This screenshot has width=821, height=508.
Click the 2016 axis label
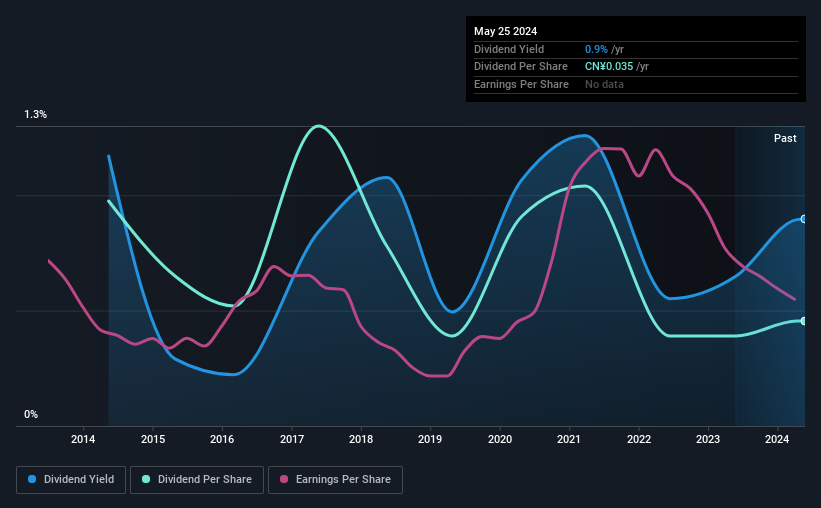click(222, 439)
